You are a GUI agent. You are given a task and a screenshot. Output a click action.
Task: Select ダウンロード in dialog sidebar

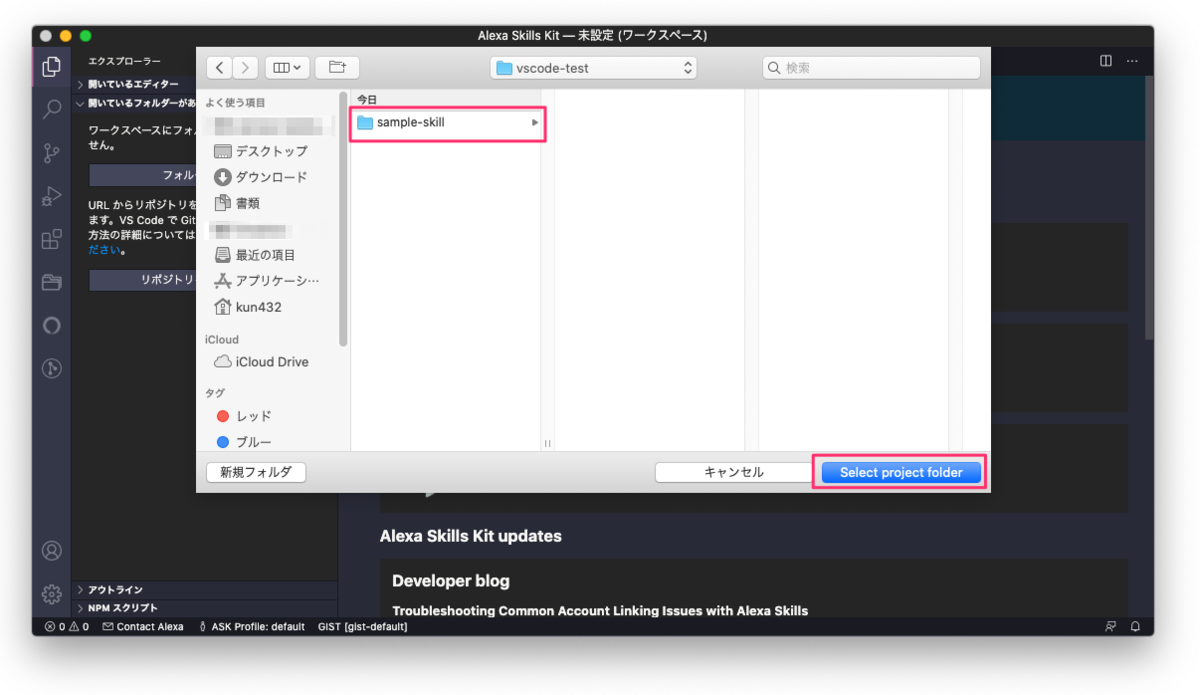(261, 177)
